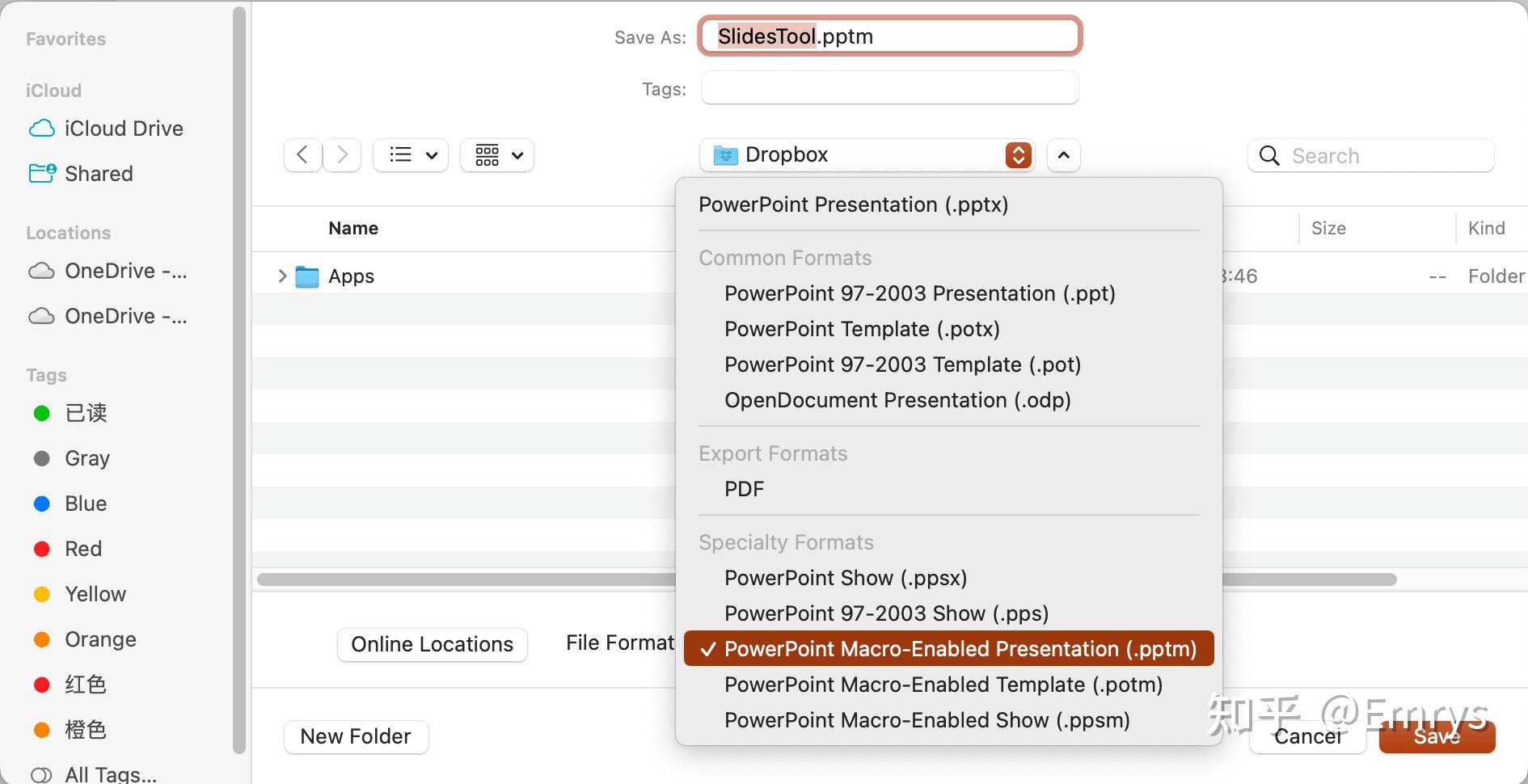Screen dimensions: 1528x784
Task: Click the Online Locations button
Action: (x=432, y=644)
